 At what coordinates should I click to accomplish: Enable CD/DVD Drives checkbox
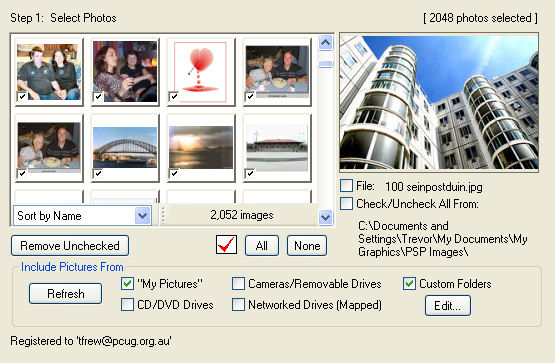[x=127, y=304]
